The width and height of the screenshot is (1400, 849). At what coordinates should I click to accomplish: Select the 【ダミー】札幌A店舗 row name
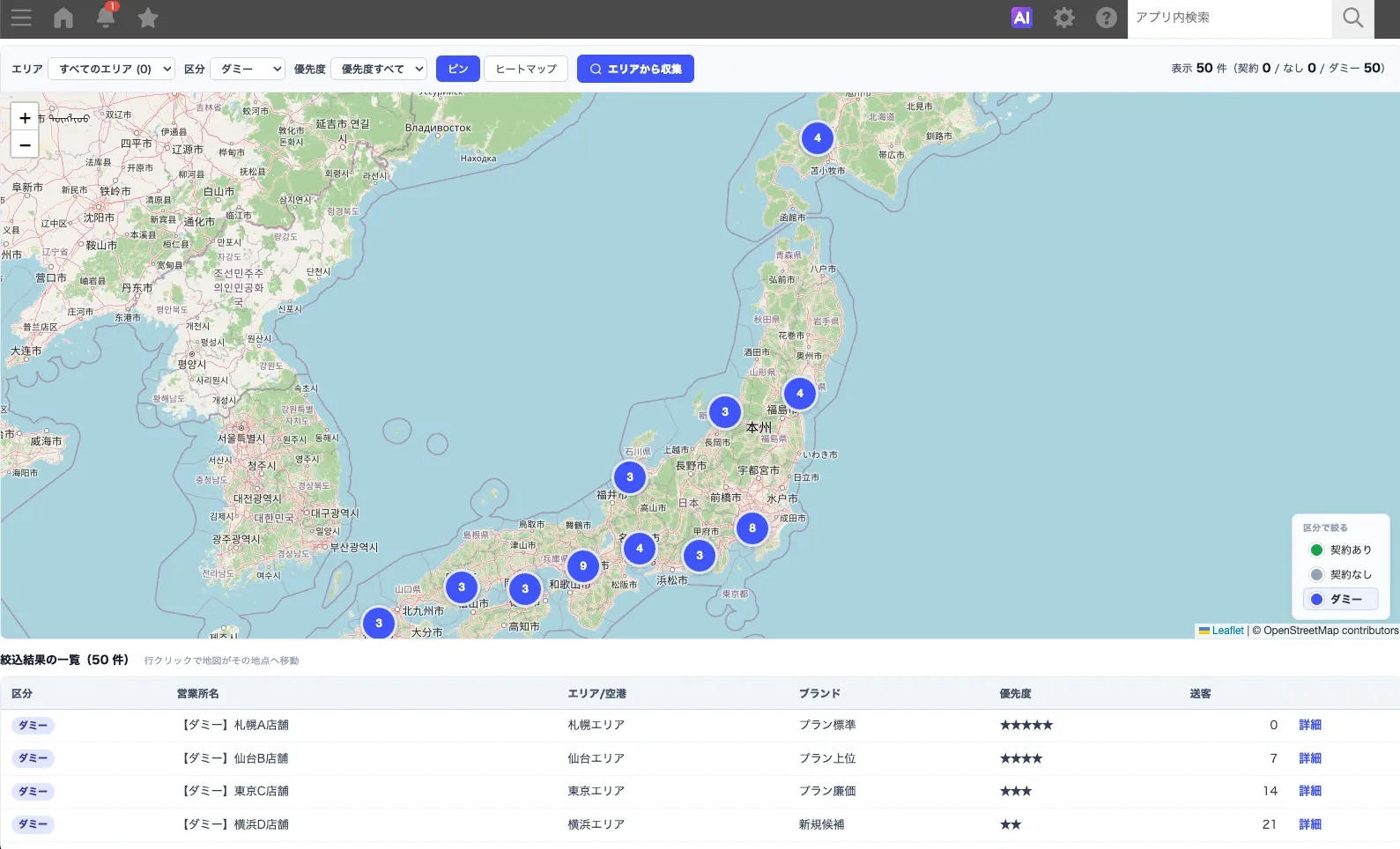233,725
